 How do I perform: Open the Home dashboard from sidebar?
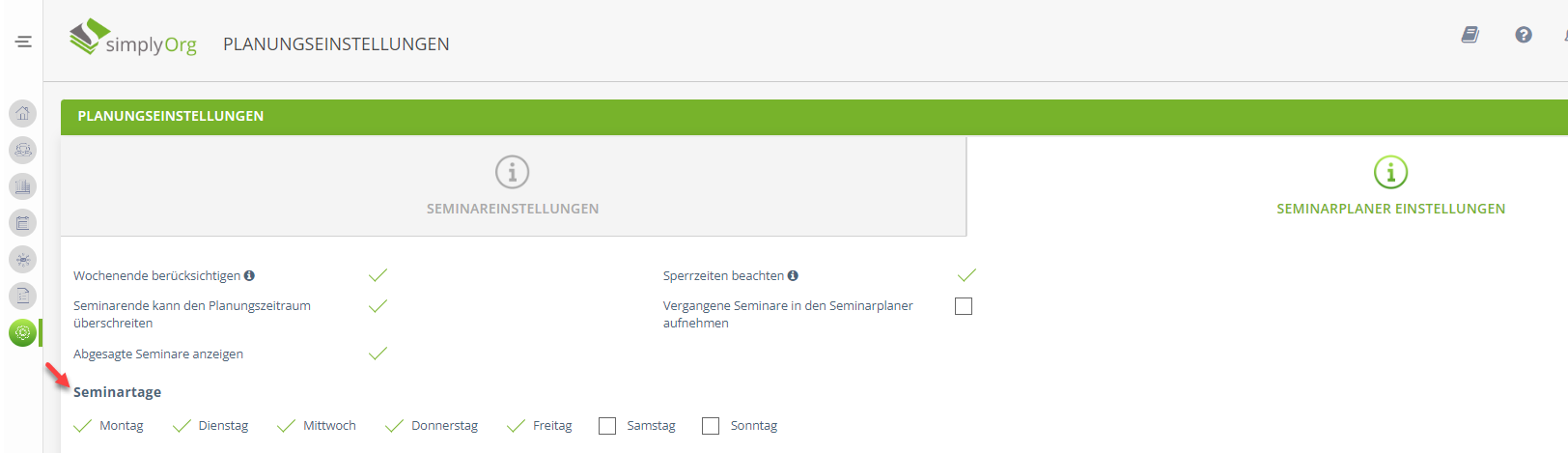(23, 113)
